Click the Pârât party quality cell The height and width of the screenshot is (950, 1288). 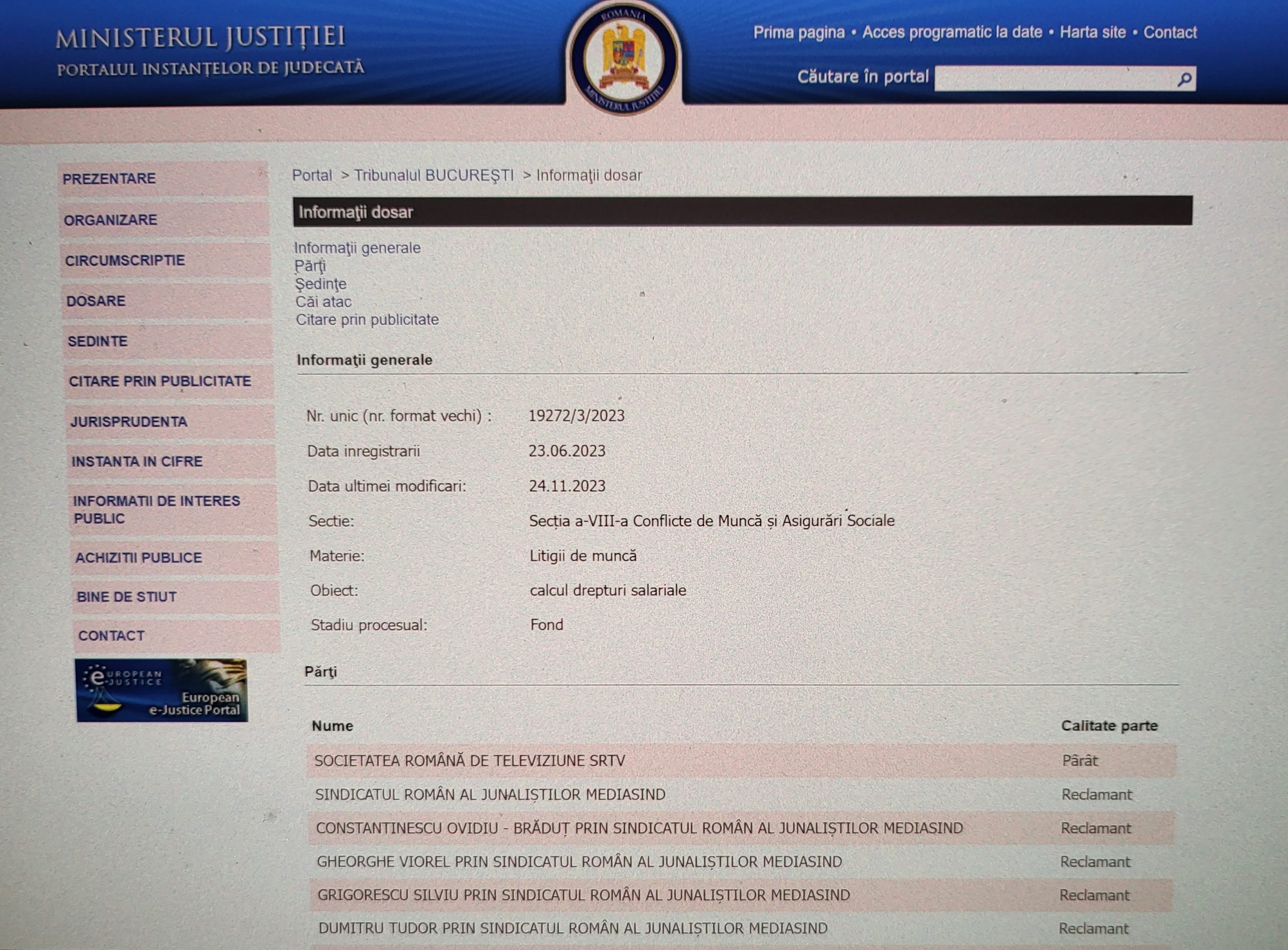click(1080, 760)
